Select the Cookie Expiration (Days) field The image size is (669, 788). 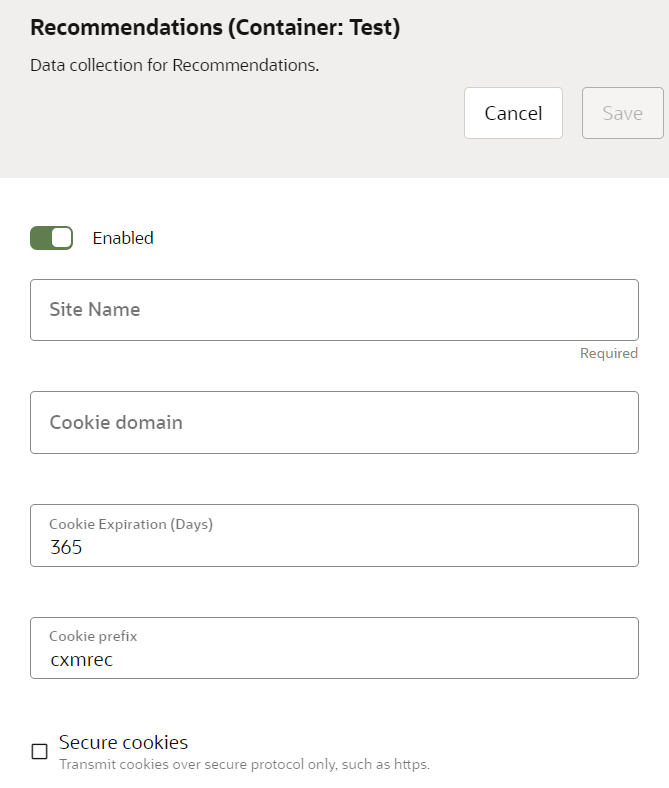pos(334,536)
